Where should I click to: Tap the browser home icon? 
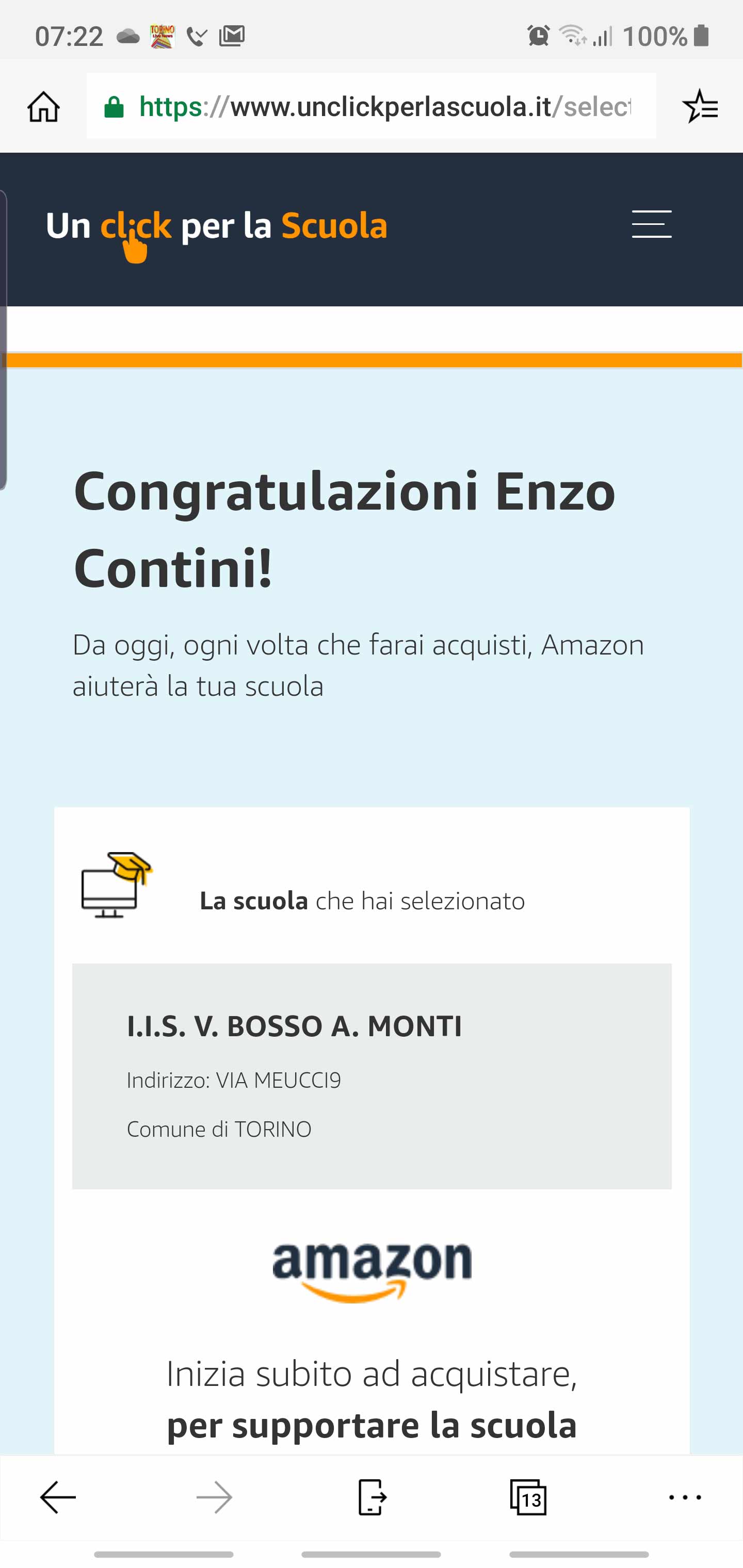(x=43, y=107)
